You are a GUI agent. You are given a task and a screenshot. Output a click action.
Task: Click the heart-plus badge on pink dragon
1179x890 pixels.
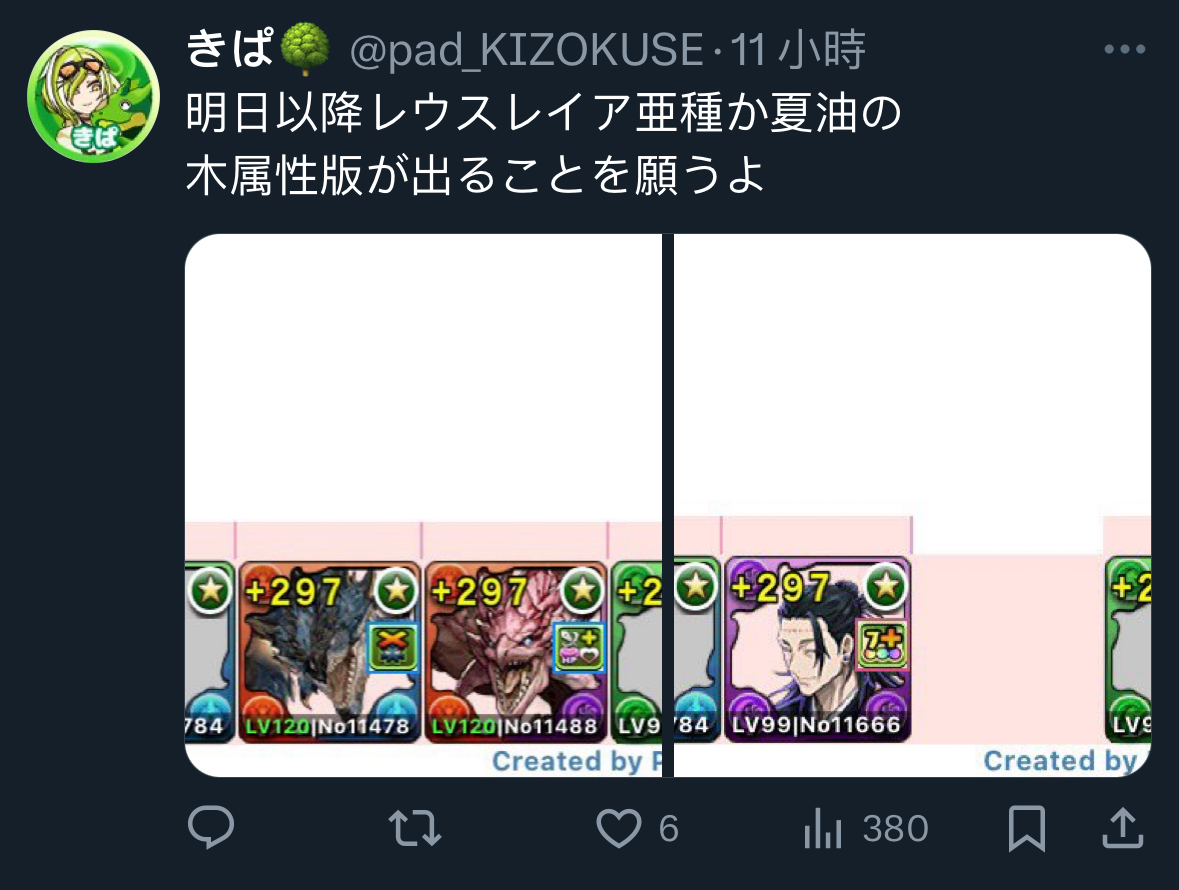pyautogui.click(x=578, y=647)
